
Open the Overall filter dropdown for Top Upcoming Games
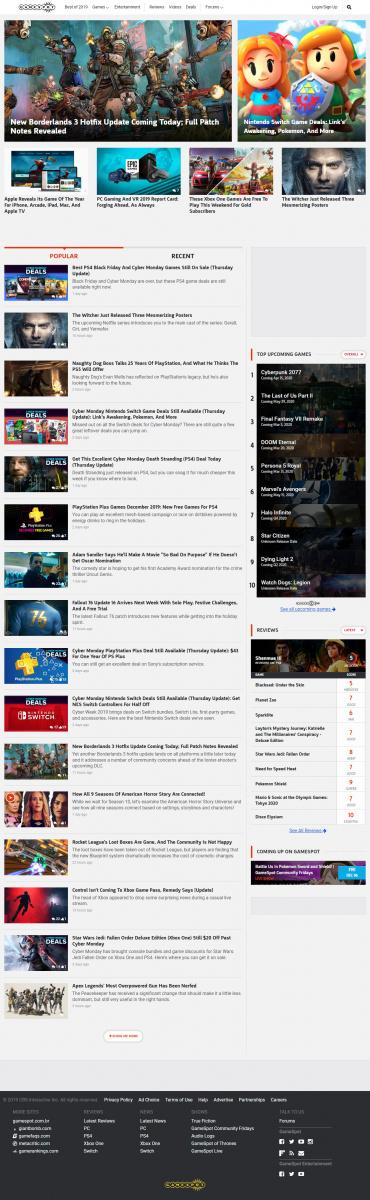tap(352, 354)
